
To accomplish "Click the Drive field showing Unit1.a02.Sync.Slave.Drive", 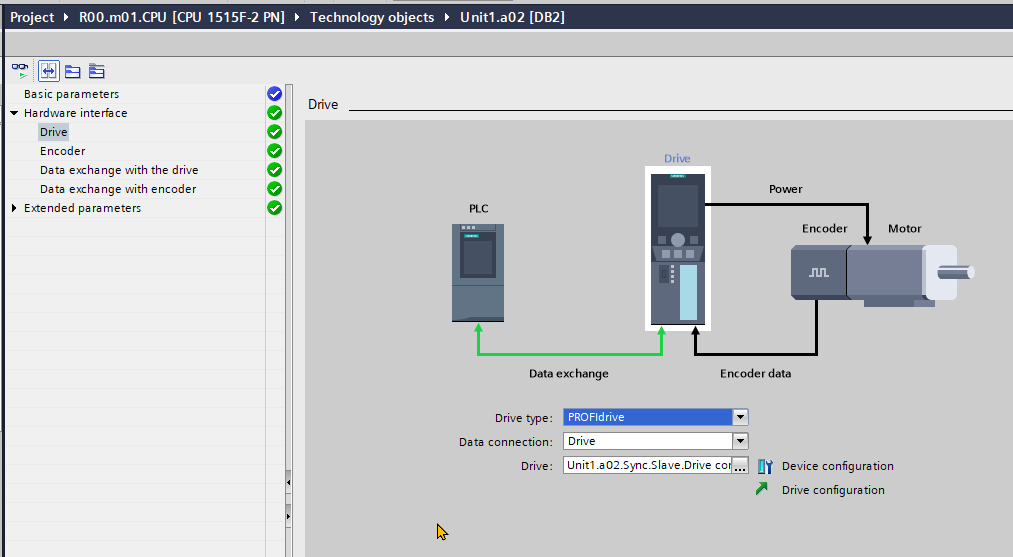I will pos(648,465).
